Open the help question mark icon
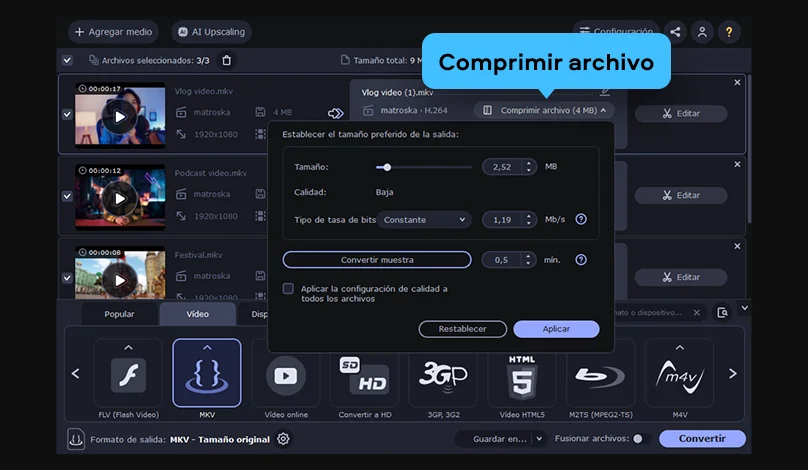Viewport: 808px width, 470px height. click(x=730, y=32)
